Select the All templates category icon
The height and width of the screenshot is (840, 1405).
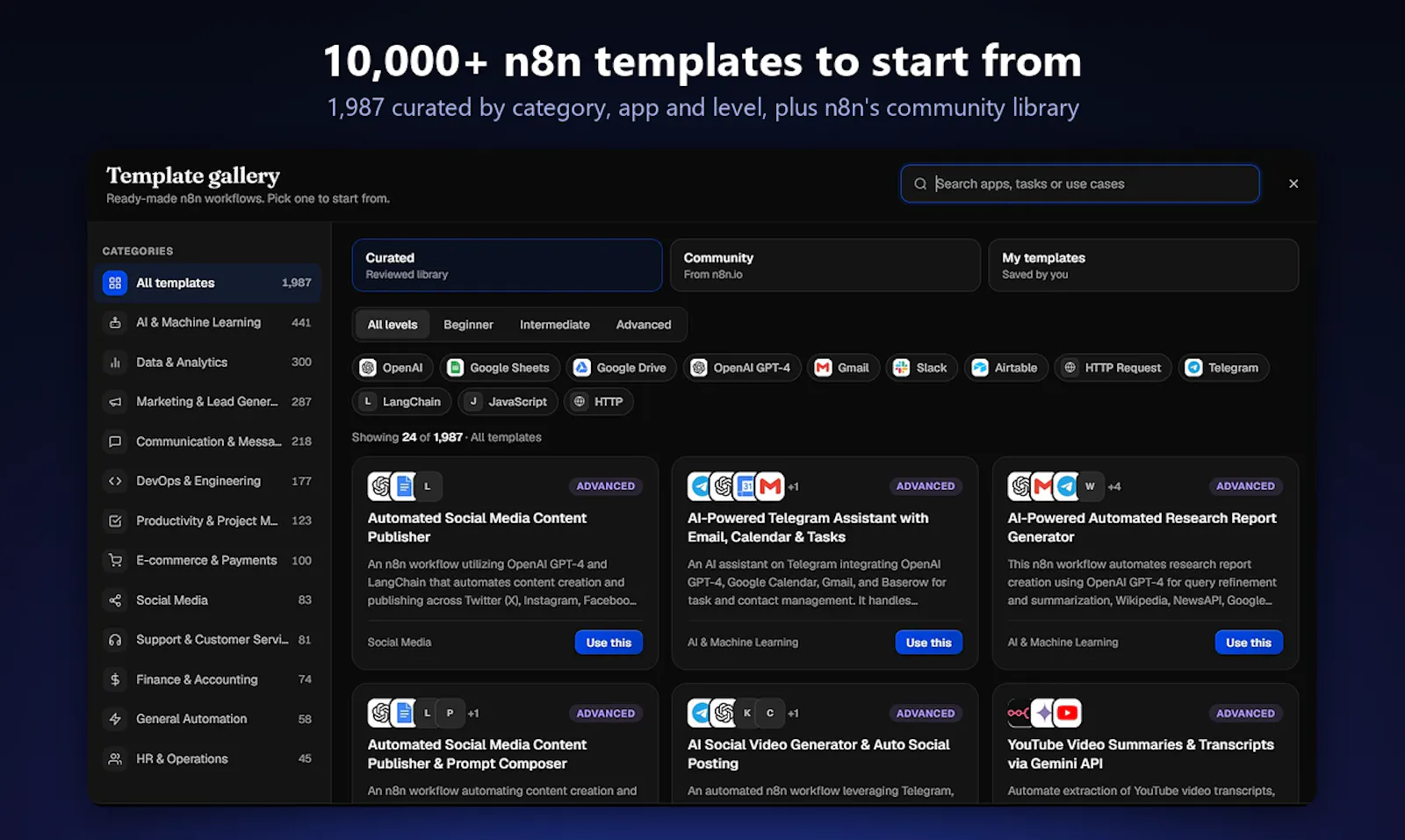(x=115, y=283)
